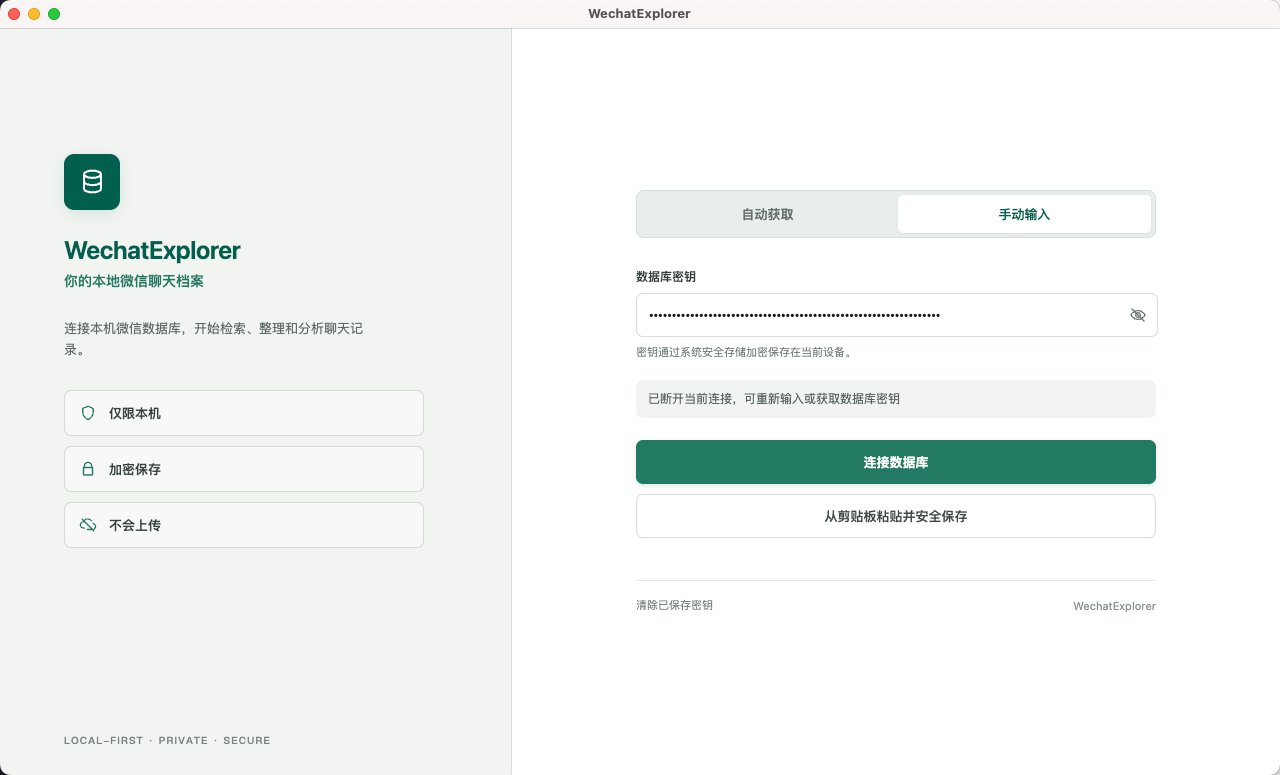1280x775 pixels.
Task: Select the 手动输入 tab
Action: click(x=1024, y=214)
